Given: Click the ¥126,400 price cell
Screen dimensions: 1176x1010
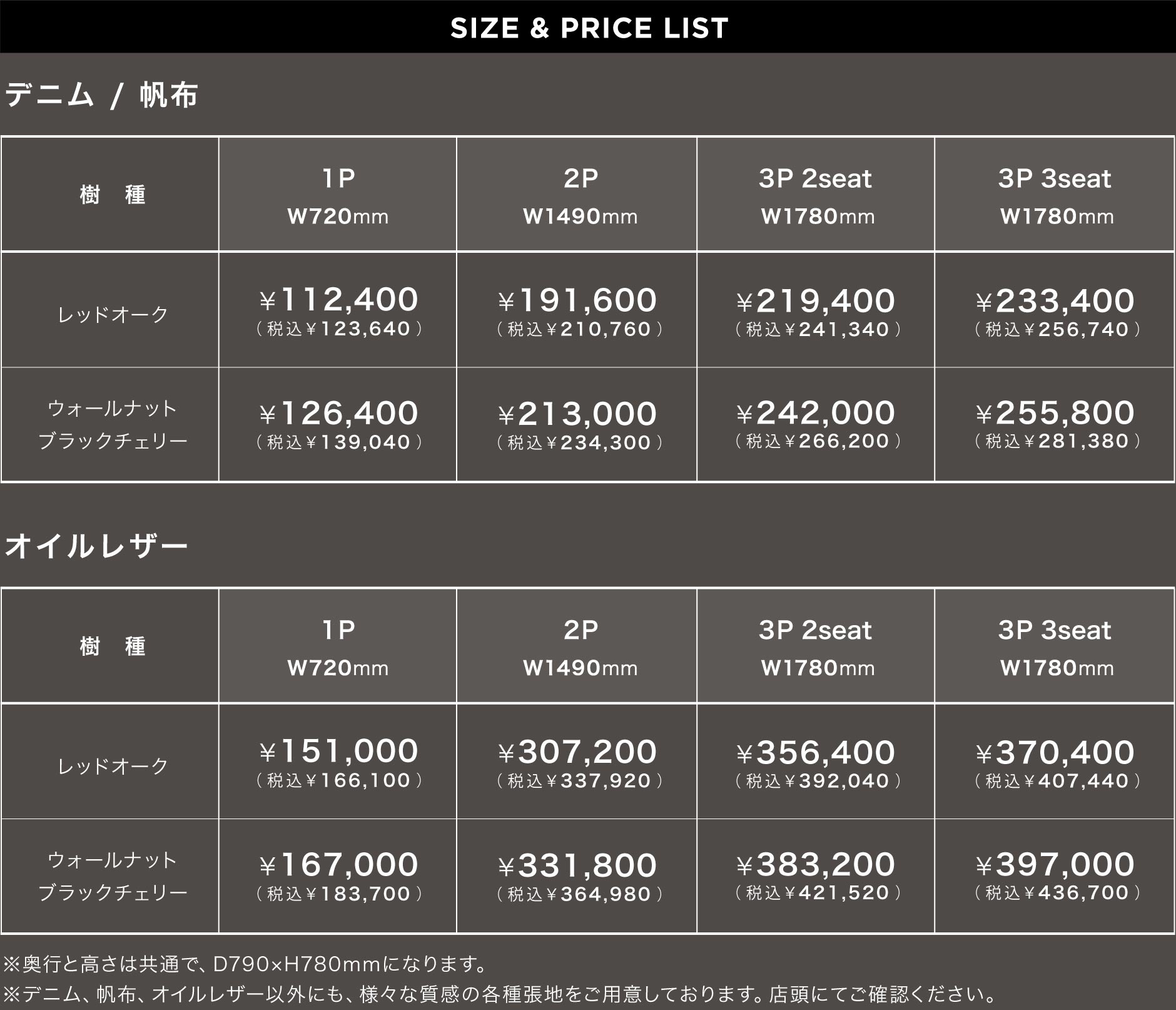Looking at the screenshot, I should click(338, 424).
